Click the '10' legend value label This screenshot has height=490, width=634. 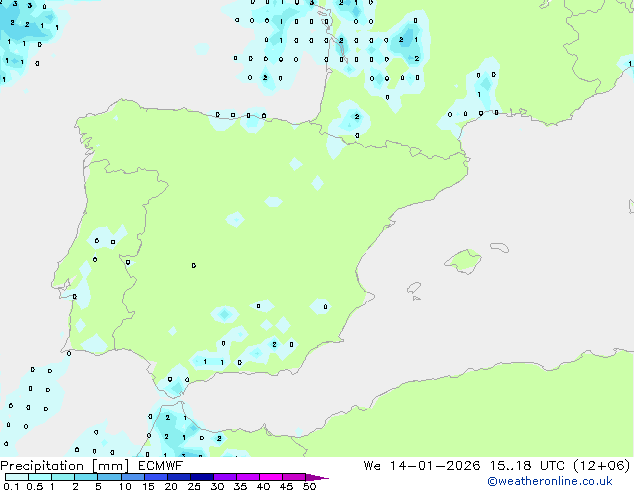[x=125, y=486]
